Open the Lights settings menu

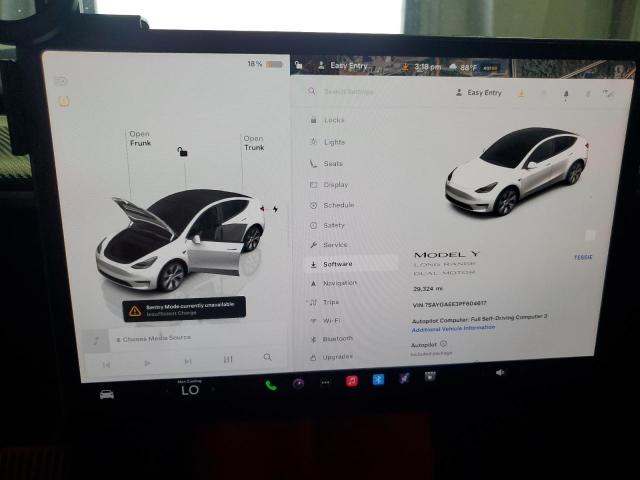328,142
